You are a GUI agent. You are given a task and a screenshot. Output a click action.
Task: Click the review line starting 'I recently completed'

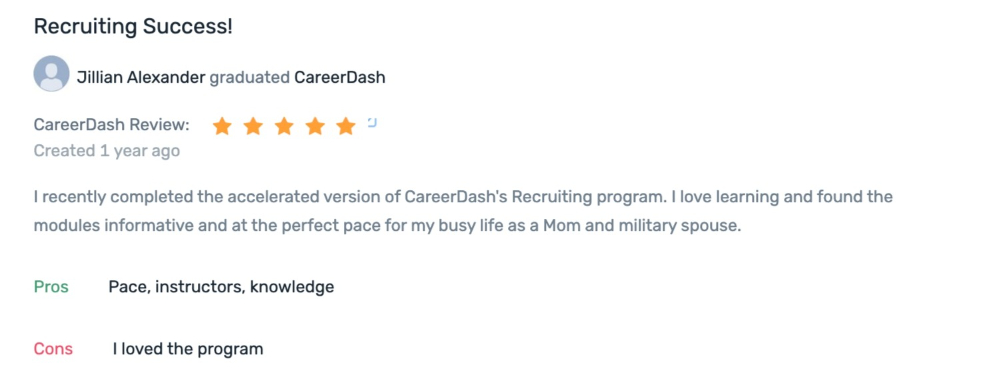point(463,197)
